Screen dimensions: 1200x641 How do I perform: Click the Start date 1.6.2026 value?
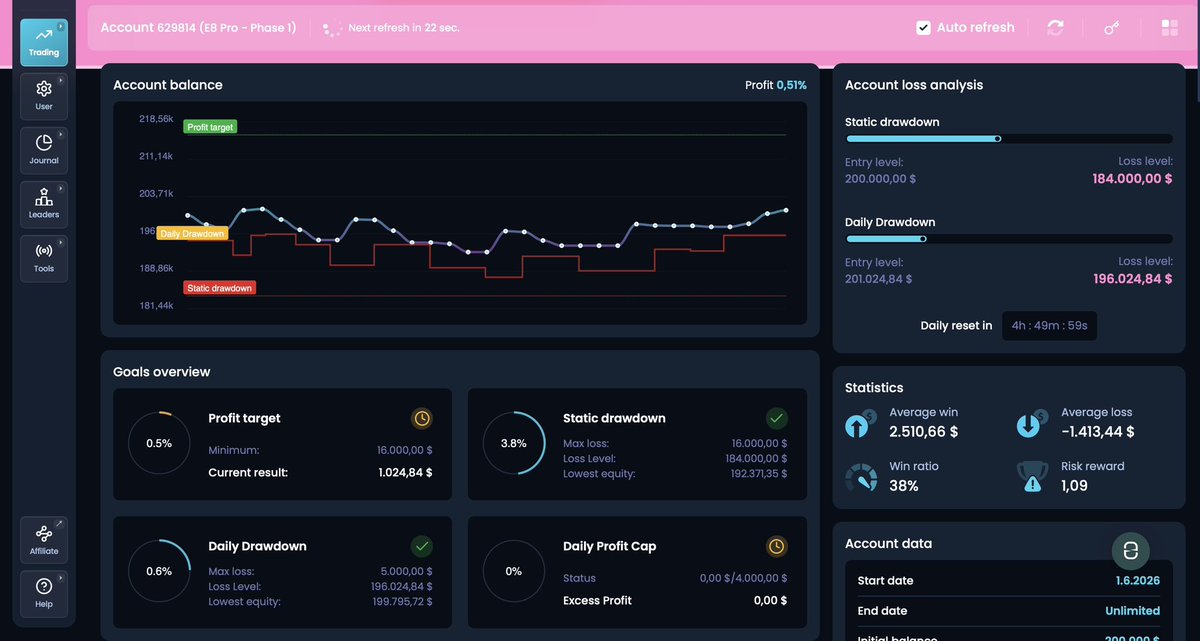click(1138, 580)
